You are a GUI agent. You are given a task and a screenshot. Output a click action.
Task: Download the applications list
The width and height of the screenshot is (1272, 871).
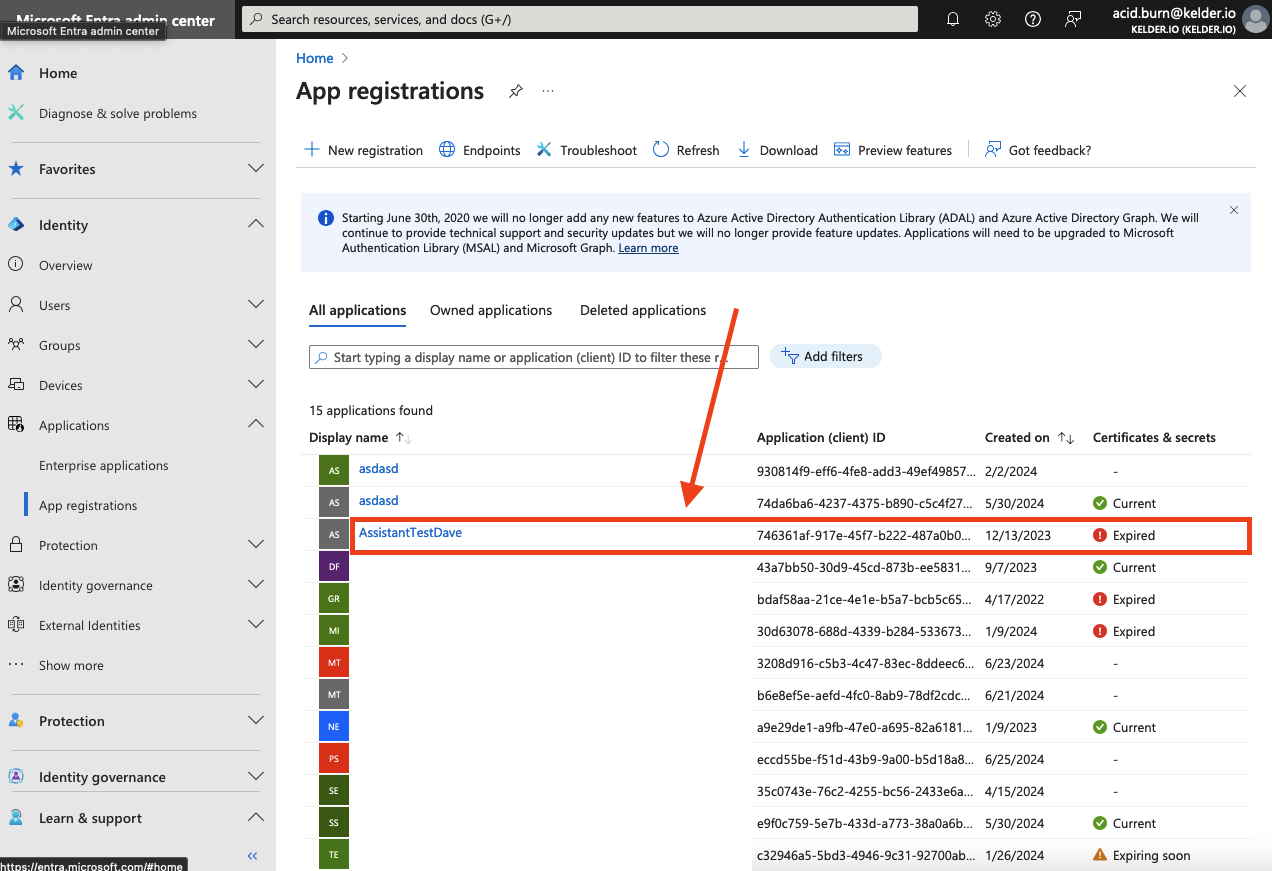click(777, 150)
